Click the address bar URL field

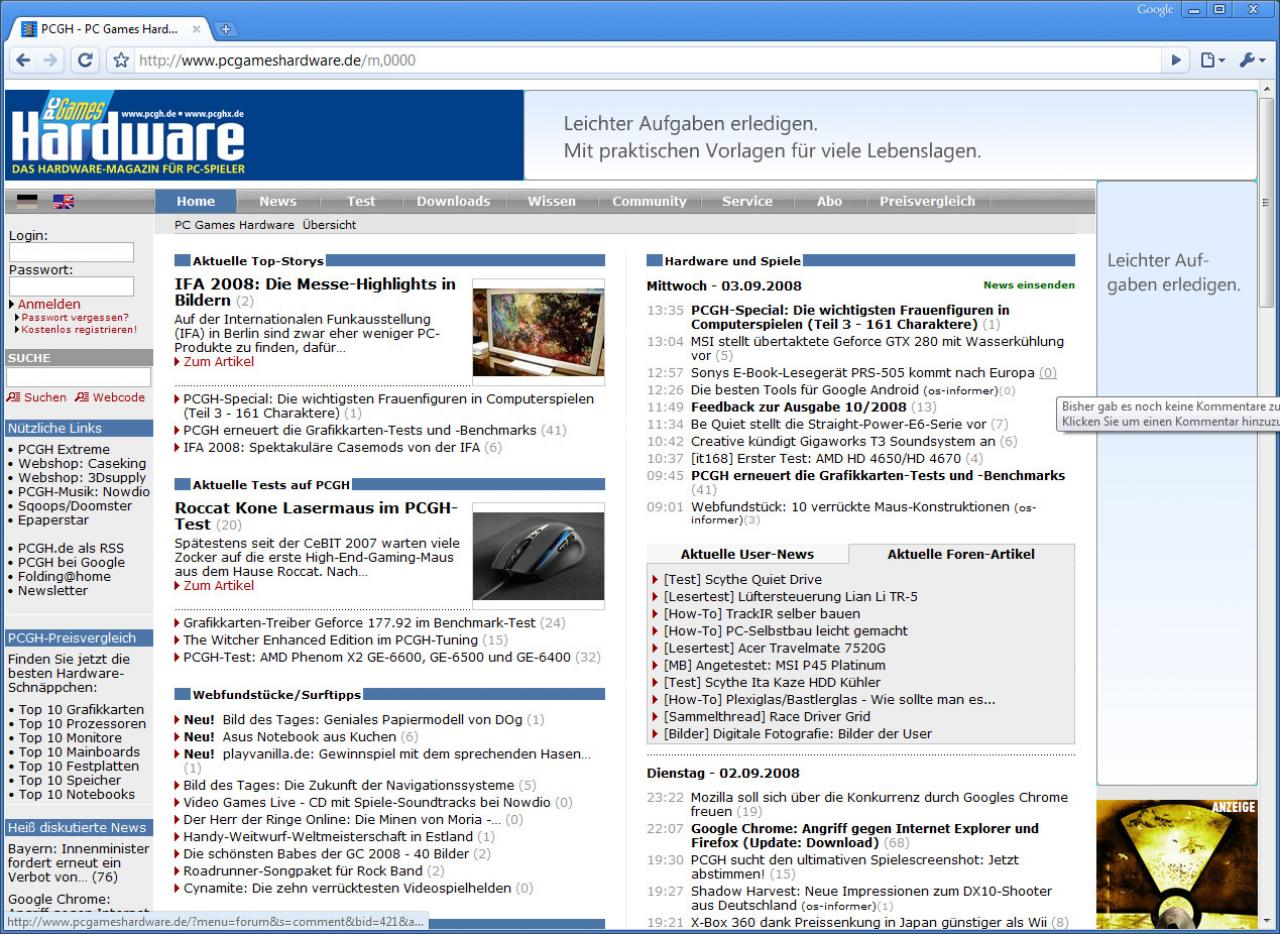click(x=650, y=60)
